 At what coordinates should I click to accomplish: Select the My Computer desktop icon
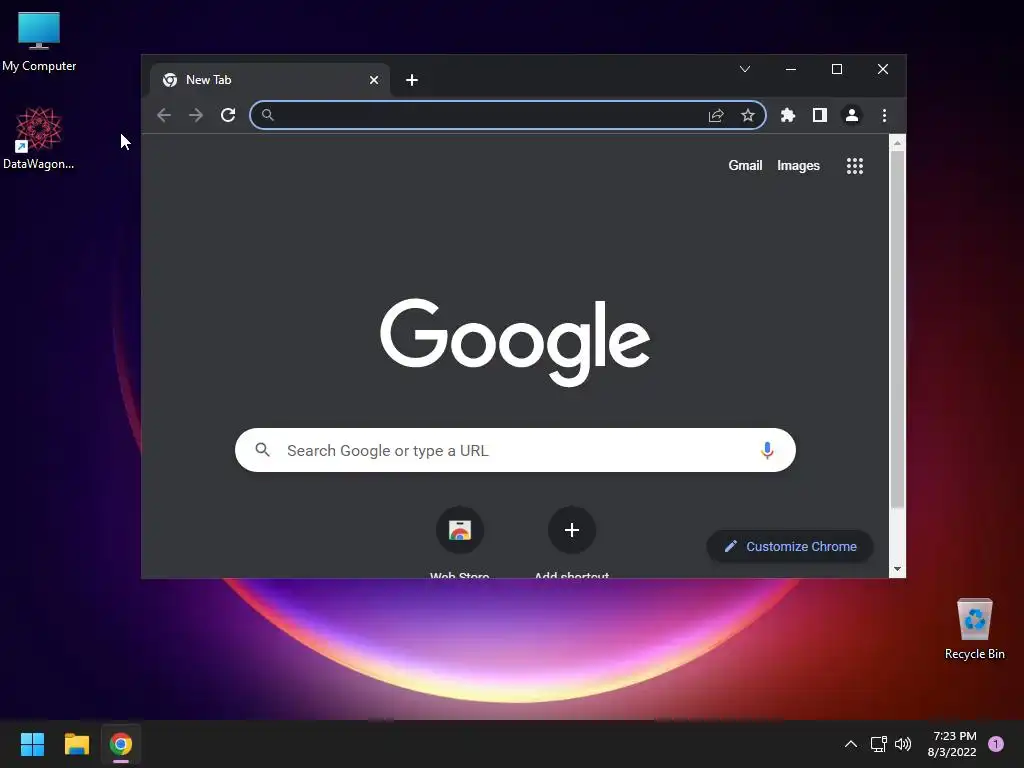click(39, 42)
